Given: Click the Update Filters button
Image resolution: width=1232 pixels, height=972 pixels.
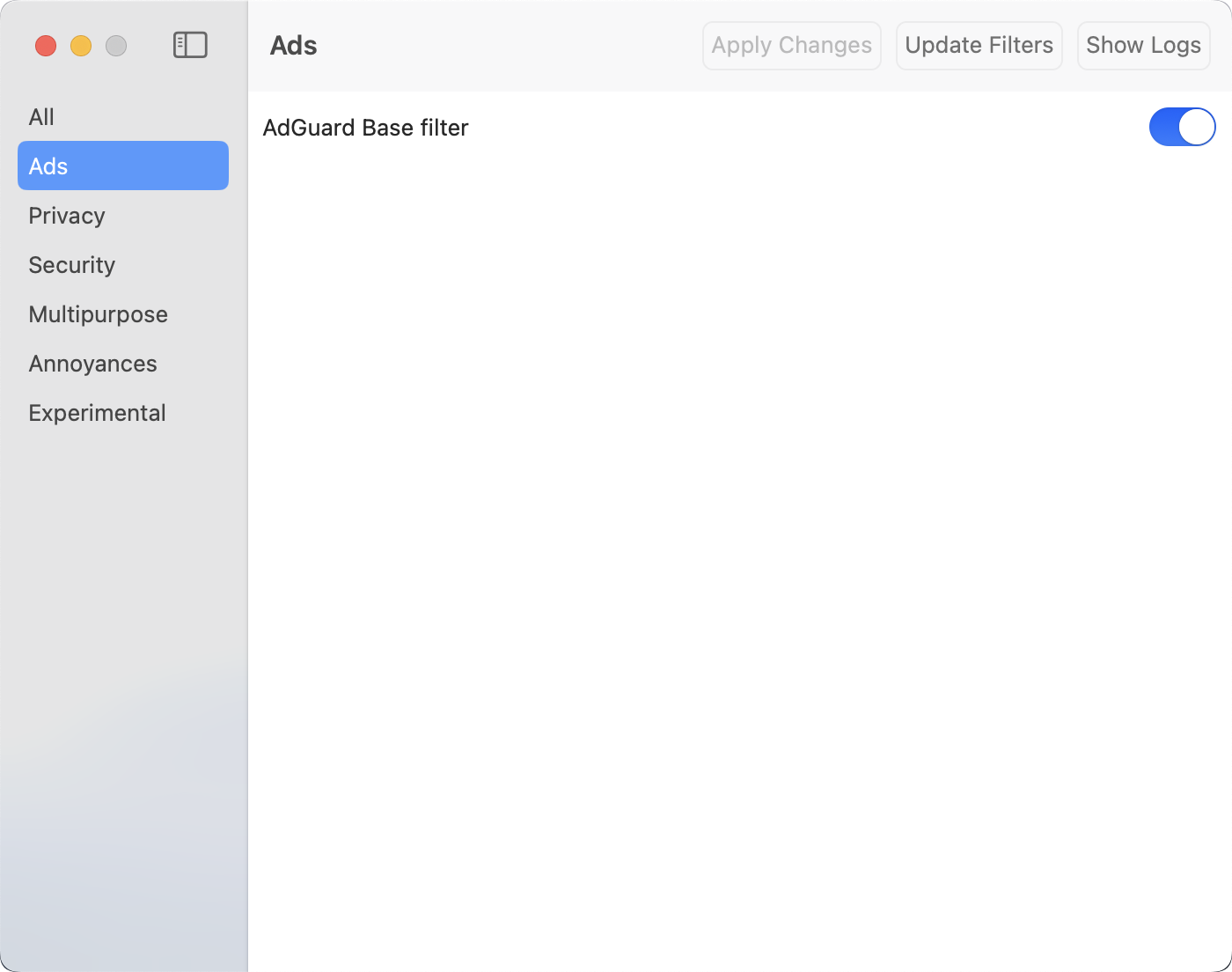Looking at the screenshot, I should coord(979,46).
